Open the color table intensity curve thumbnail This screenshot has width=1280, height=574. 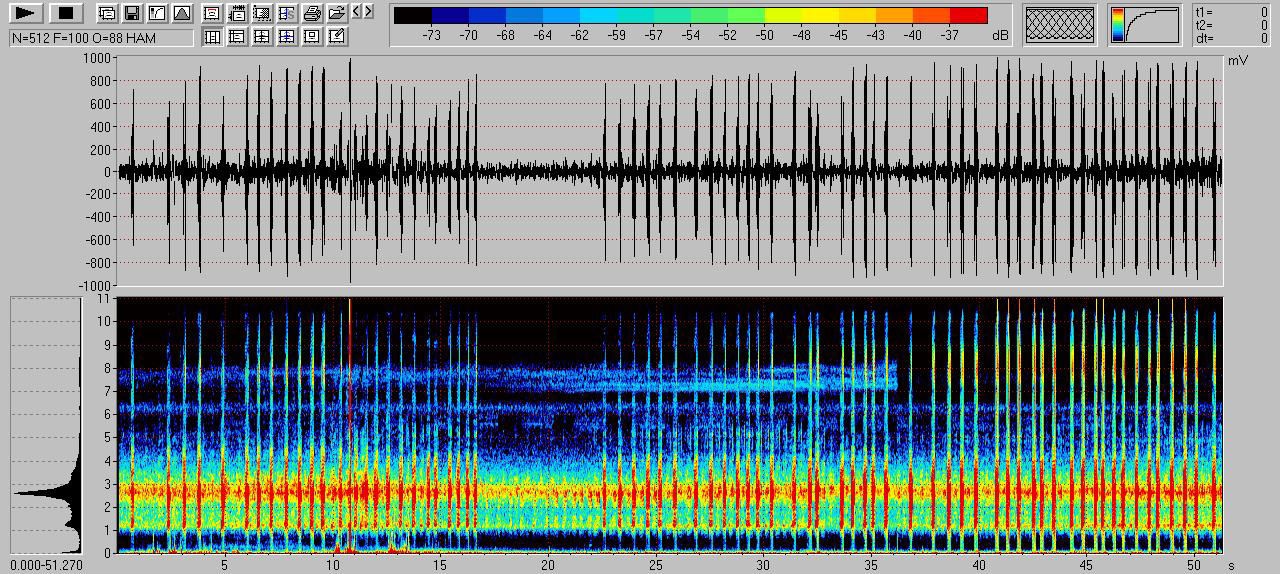pyautogui.click(x=1144, y=25)
